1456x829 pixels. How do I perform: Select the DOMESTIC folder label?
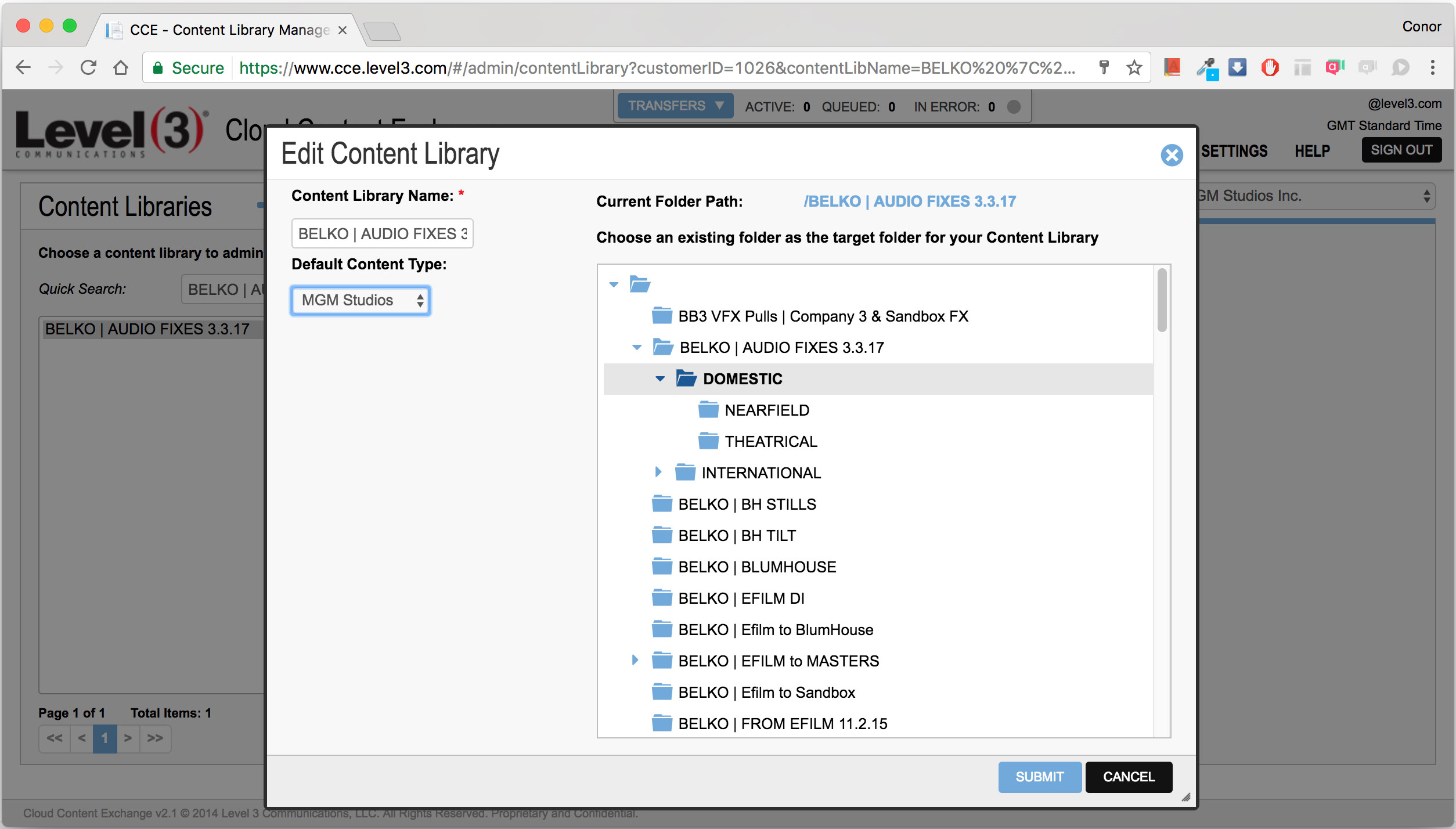point(743,379)
